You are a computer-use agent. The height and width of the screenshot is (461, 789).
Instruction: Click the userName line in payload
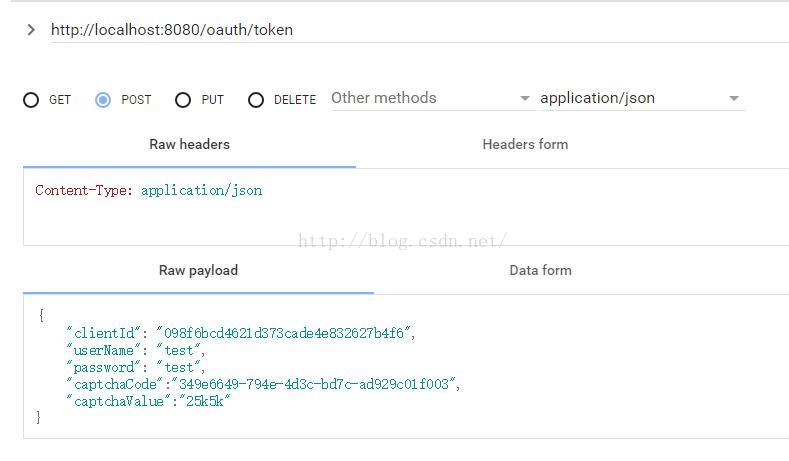[135, 350]
